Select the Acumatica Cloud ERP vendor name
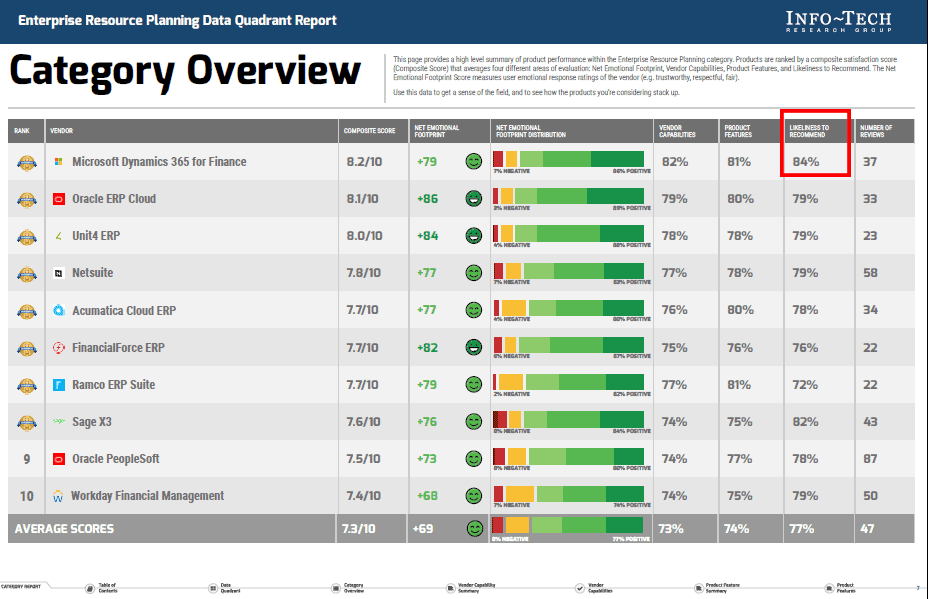 (124, 310)
